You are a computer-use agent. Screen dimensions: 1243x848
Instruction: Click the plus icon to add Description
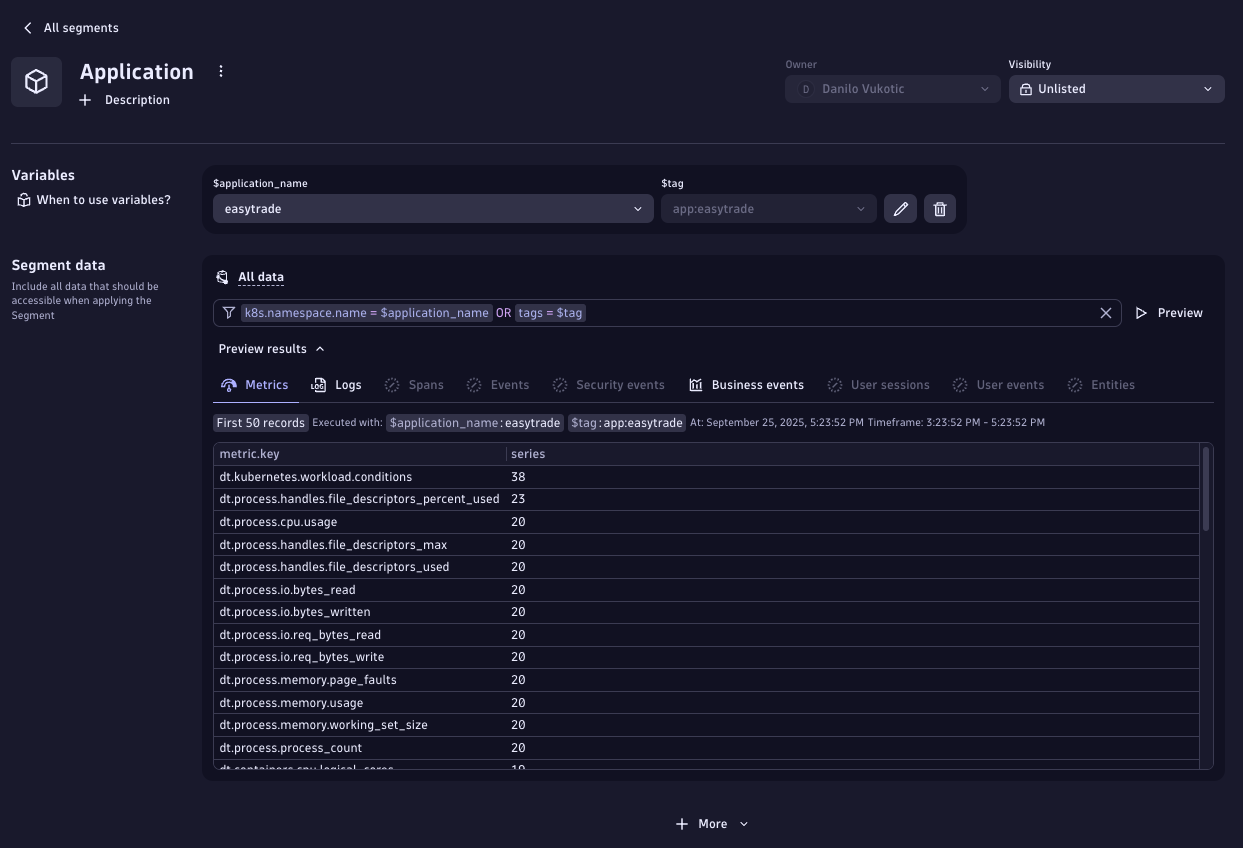point(85,100)
